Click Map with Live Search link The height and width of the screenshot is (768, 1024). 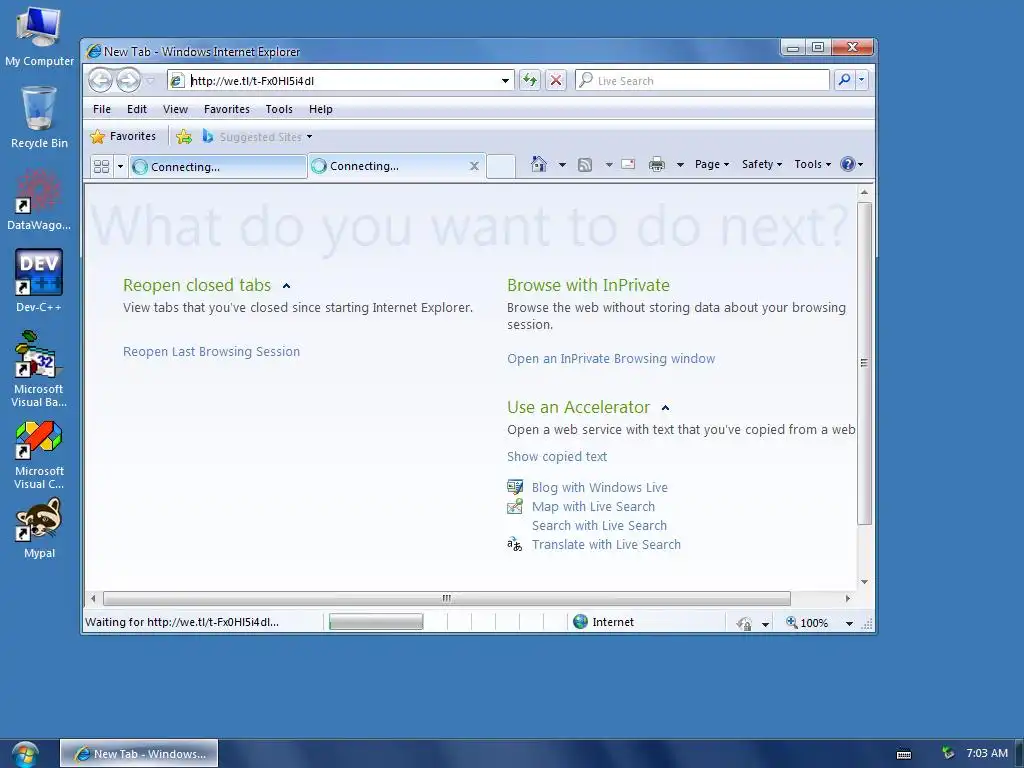pyautogui.click(x=593, y=506)
